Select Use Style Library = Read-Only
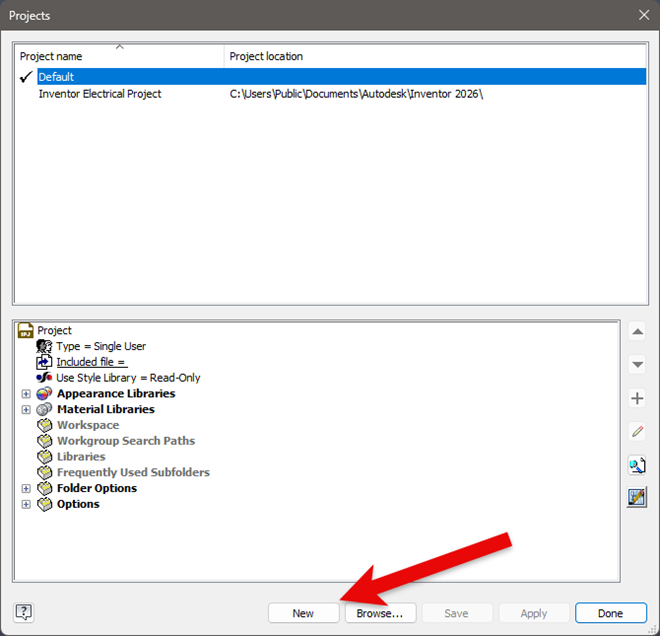 pyautogui.click(x=128, y=378)
